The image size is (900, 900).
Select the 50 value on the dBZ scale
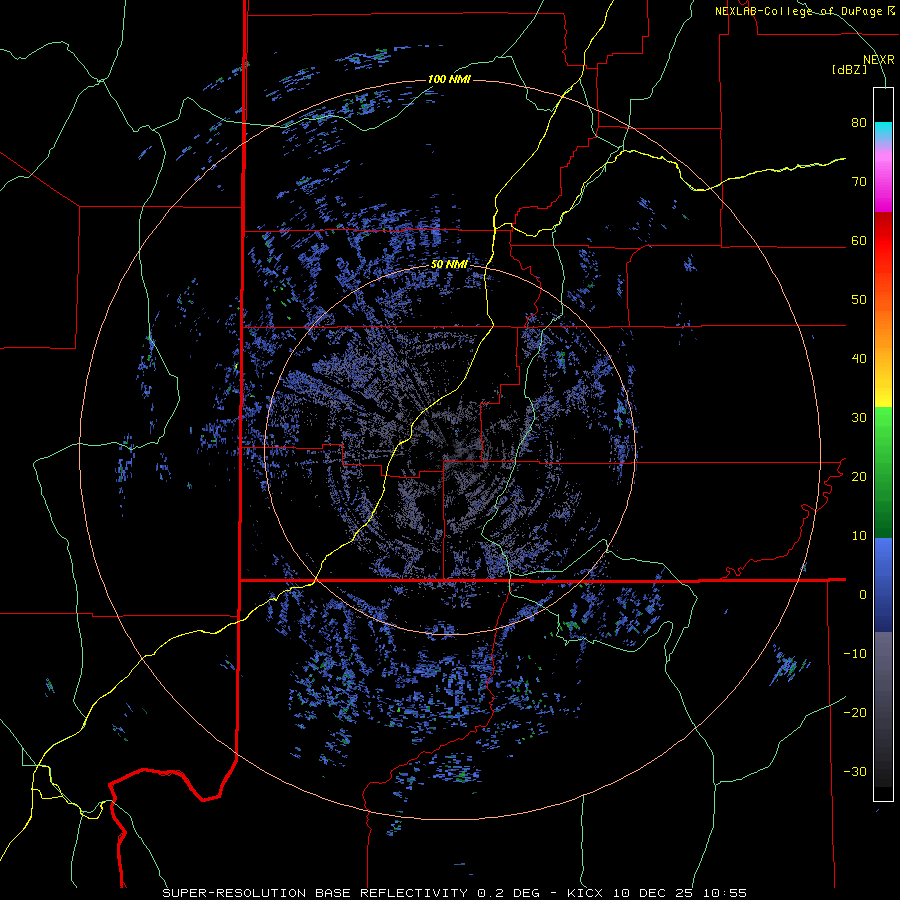(859, 300)
